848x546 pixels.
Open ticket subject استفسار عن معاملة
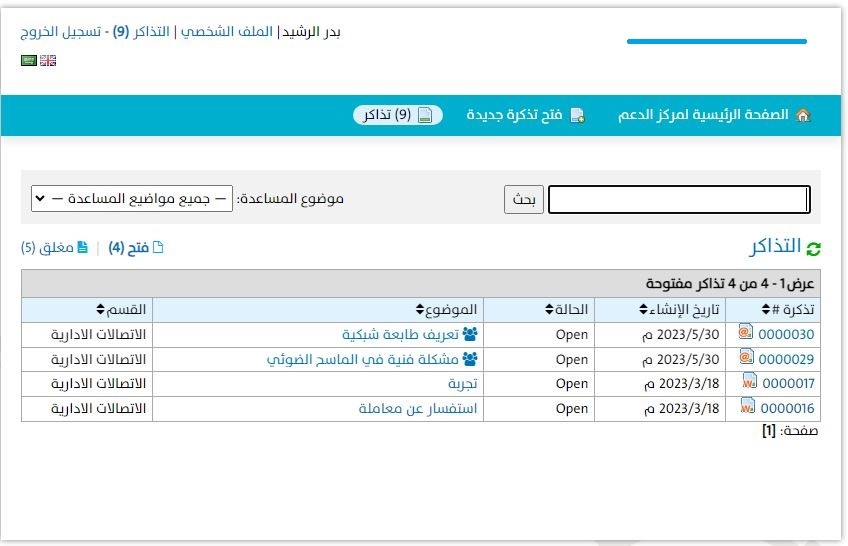pyautogui.click(x=418, y=409)
